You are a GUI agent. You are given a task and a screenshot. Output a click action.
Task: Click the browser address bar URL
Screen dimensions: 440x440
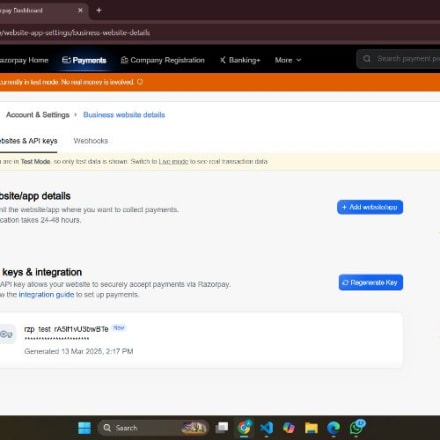[75, 33]
